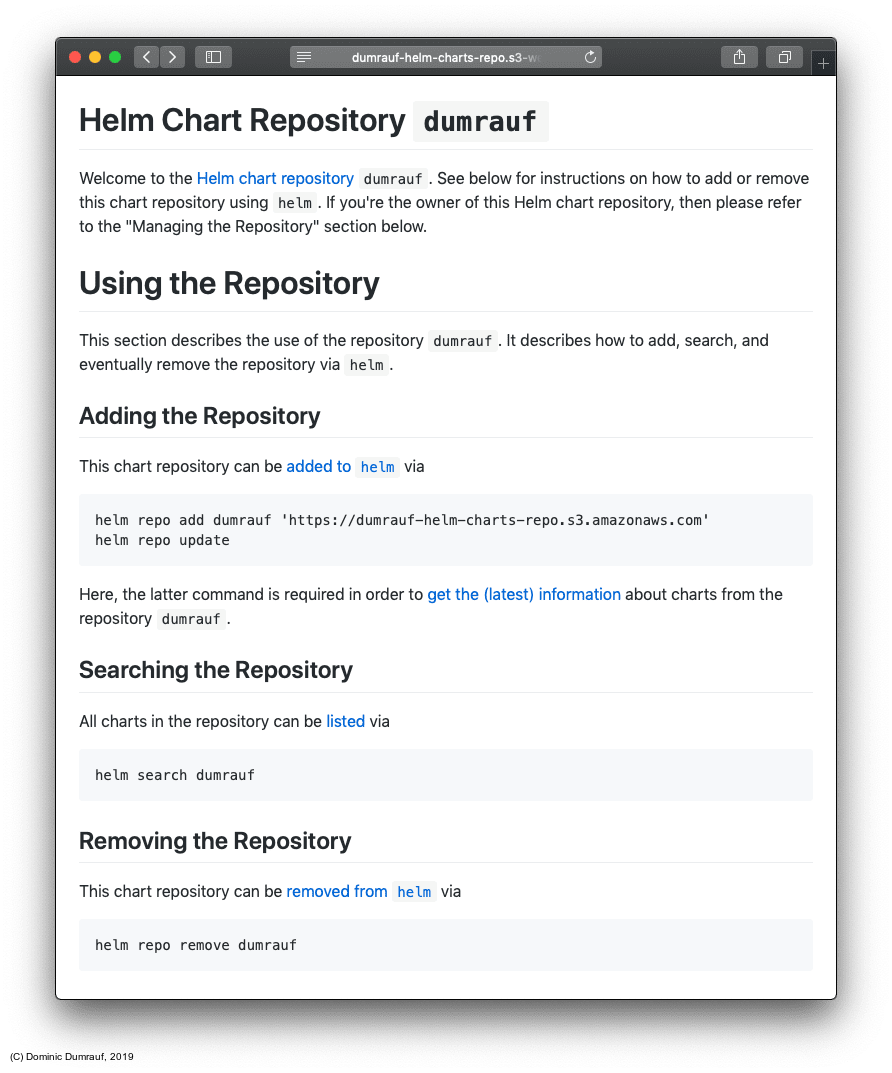Open the Helm chart repository link
This screenshot has height=1073, width=892.
[x=275, y=178]
